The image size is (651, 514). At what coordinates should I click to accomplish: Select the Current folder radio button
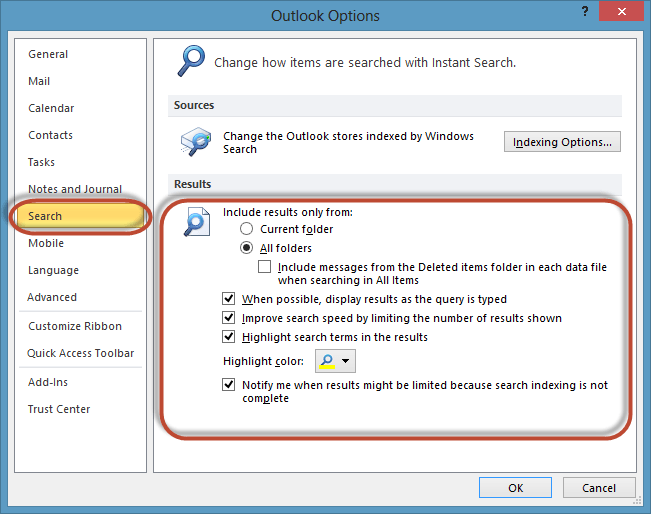click(x=246, y=229)
